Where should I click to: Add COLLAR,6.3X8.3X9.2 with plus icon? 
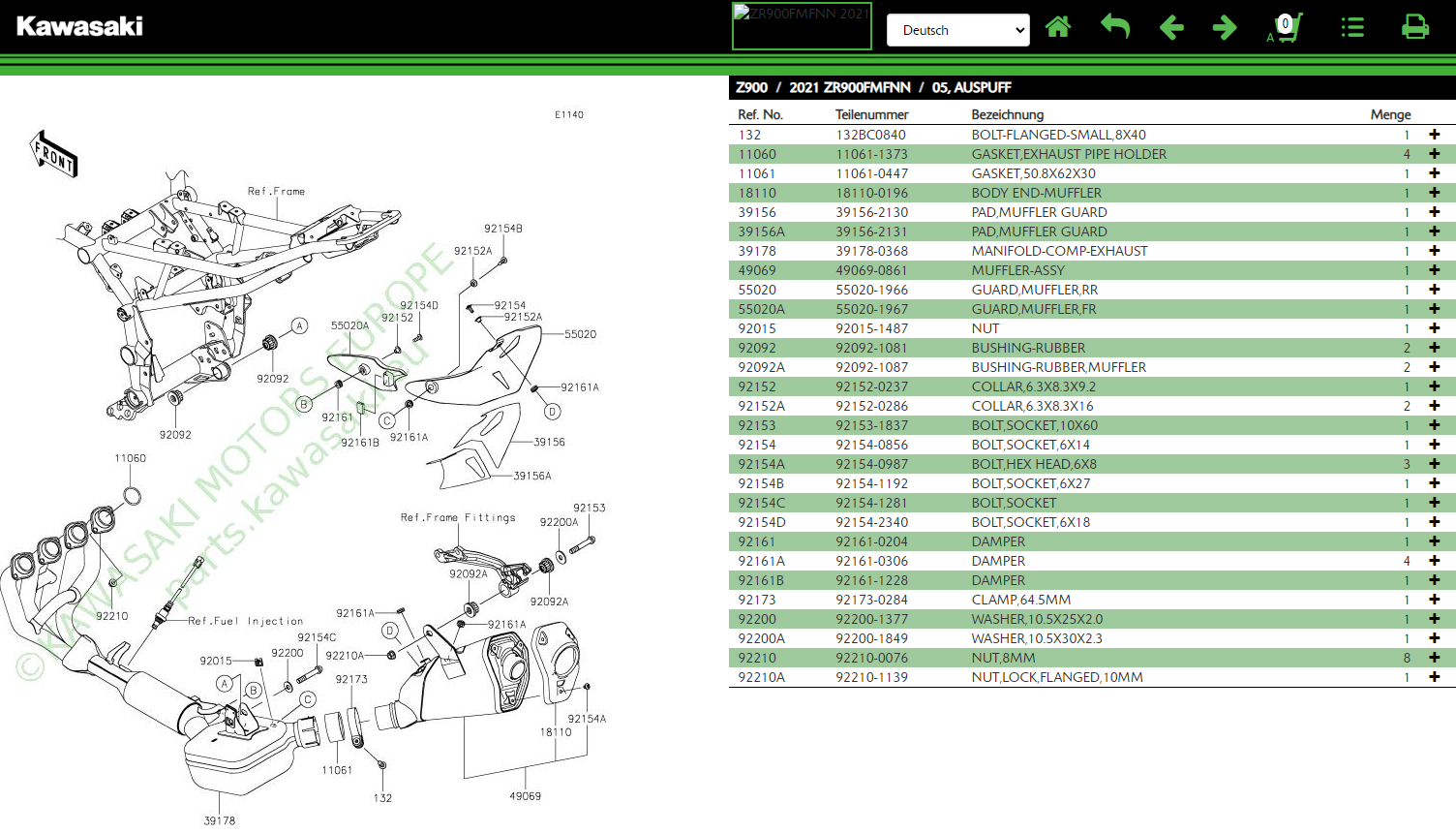click(x=1434, y=386)
